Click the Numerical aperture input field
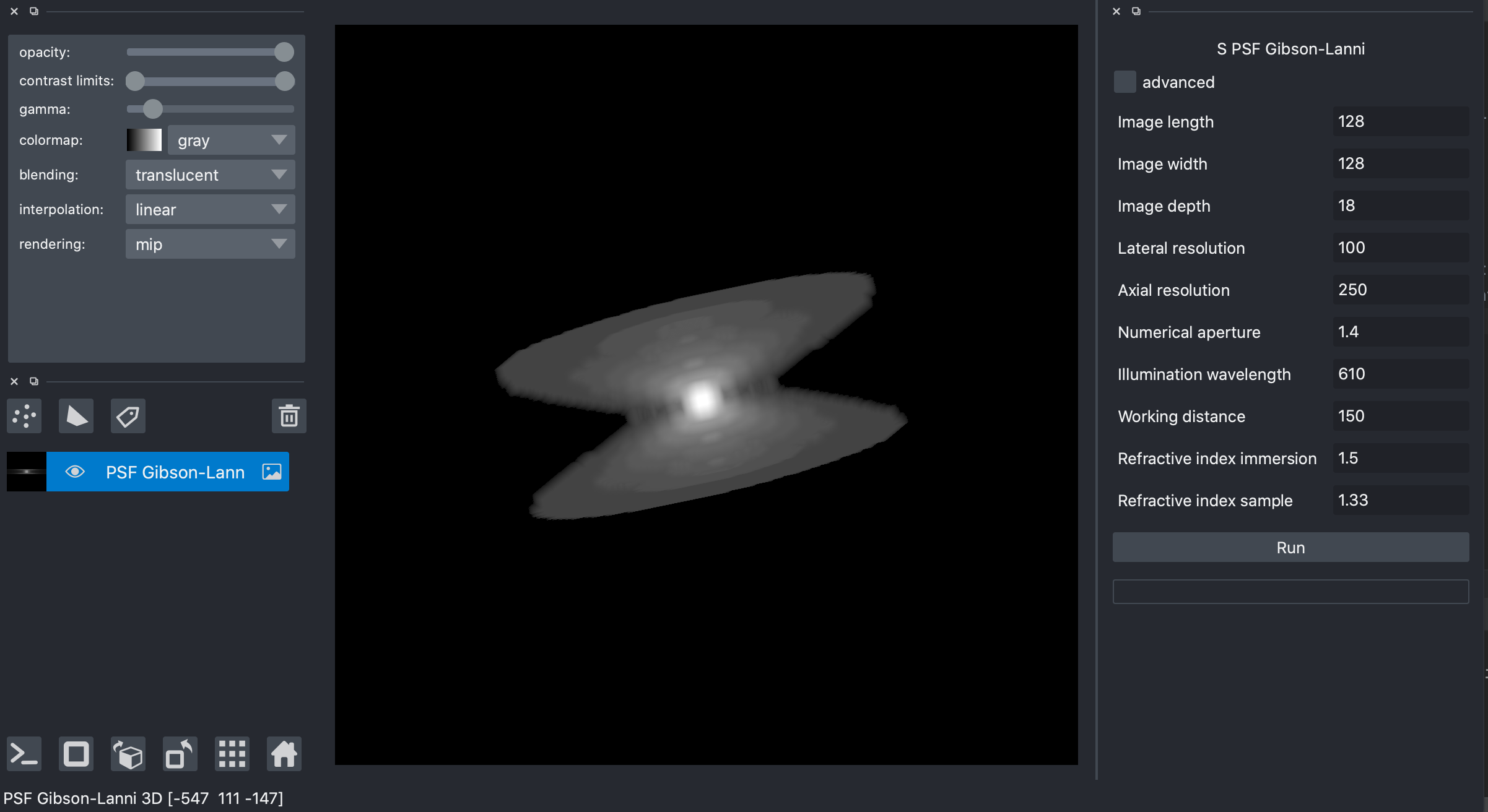Image resolution: width=1488 pixels, height=812 pixels. coord(1400,332)
